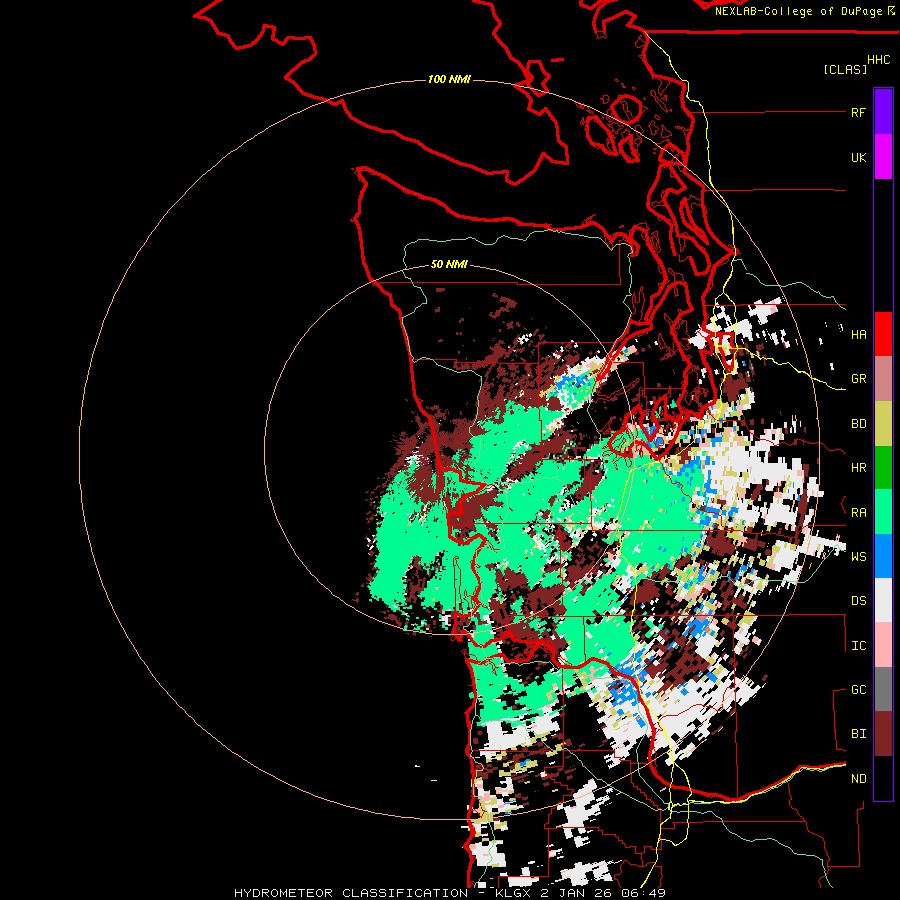Click the ND legend label

click(858, 779)
